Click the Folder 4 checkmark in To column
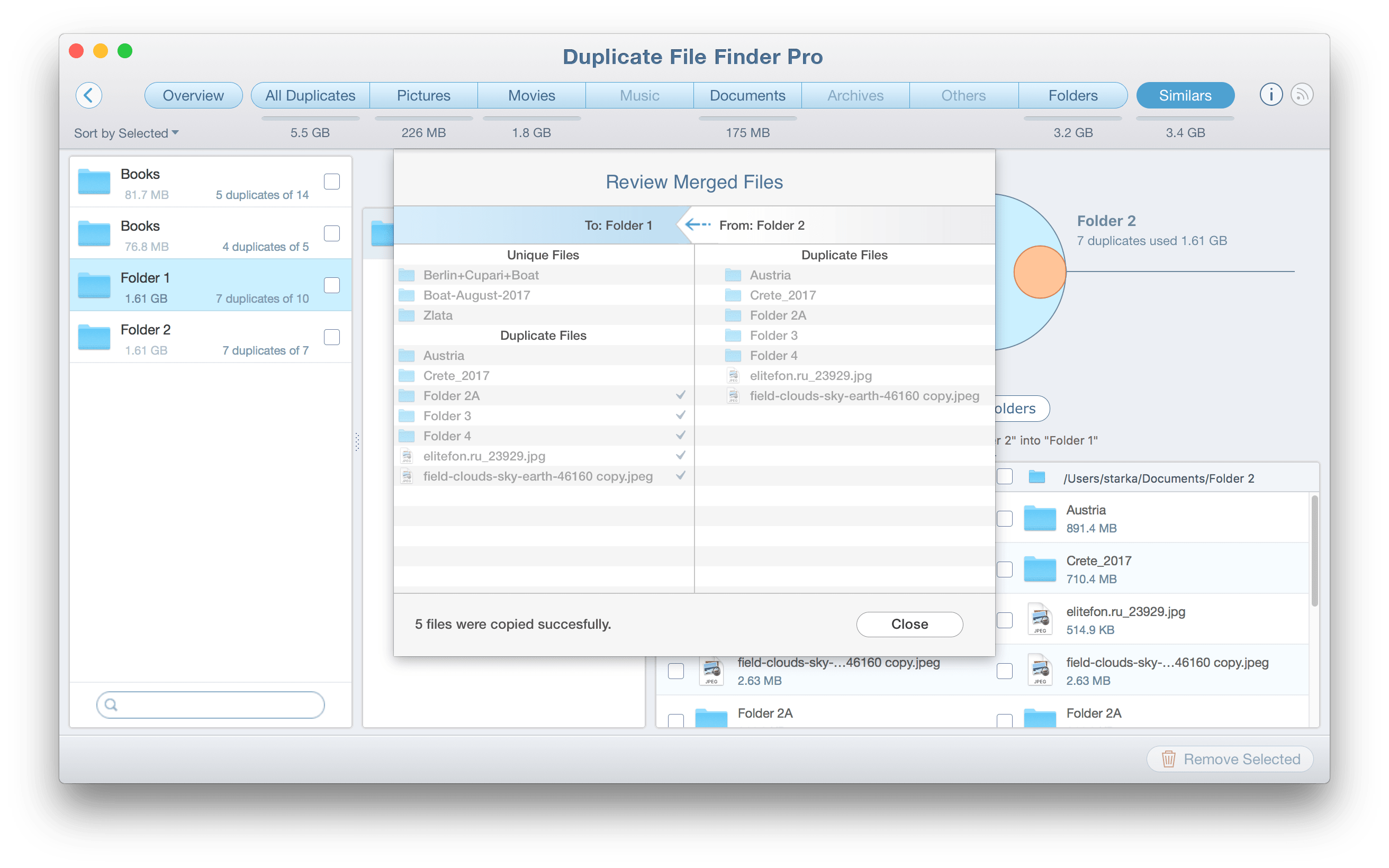 click(680, 435)
